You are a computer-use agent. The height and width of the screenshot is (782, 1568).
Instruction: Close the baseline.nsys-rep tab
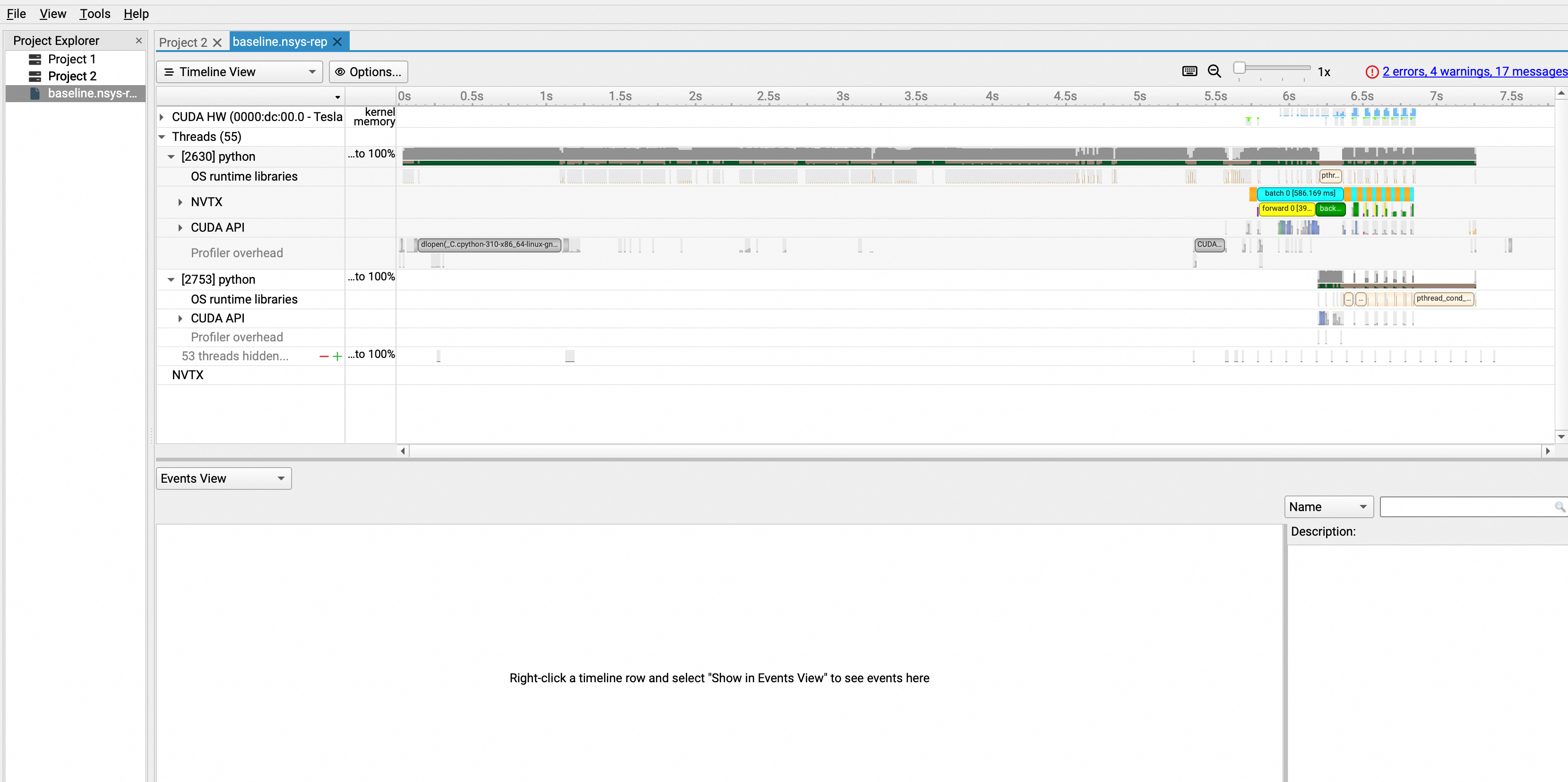pos(337,42)
